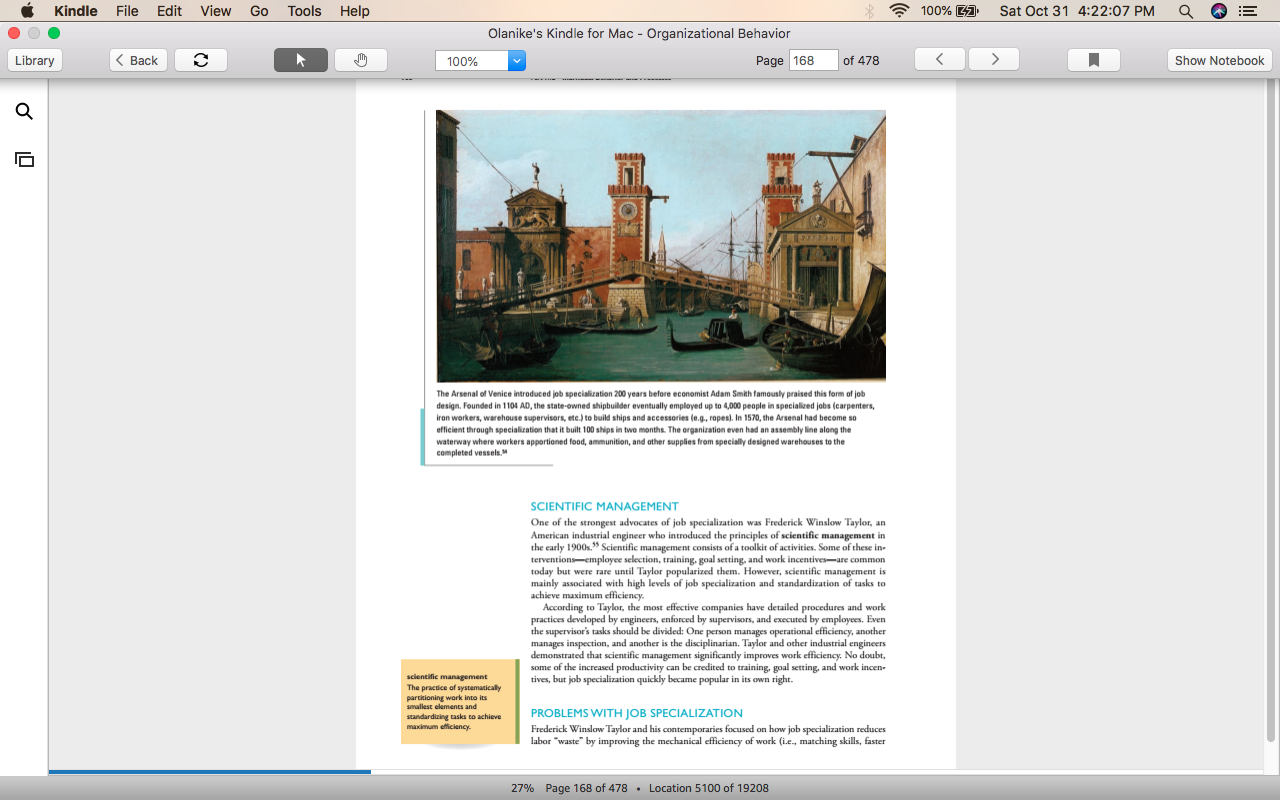Click the Back button

click(138, 60)
